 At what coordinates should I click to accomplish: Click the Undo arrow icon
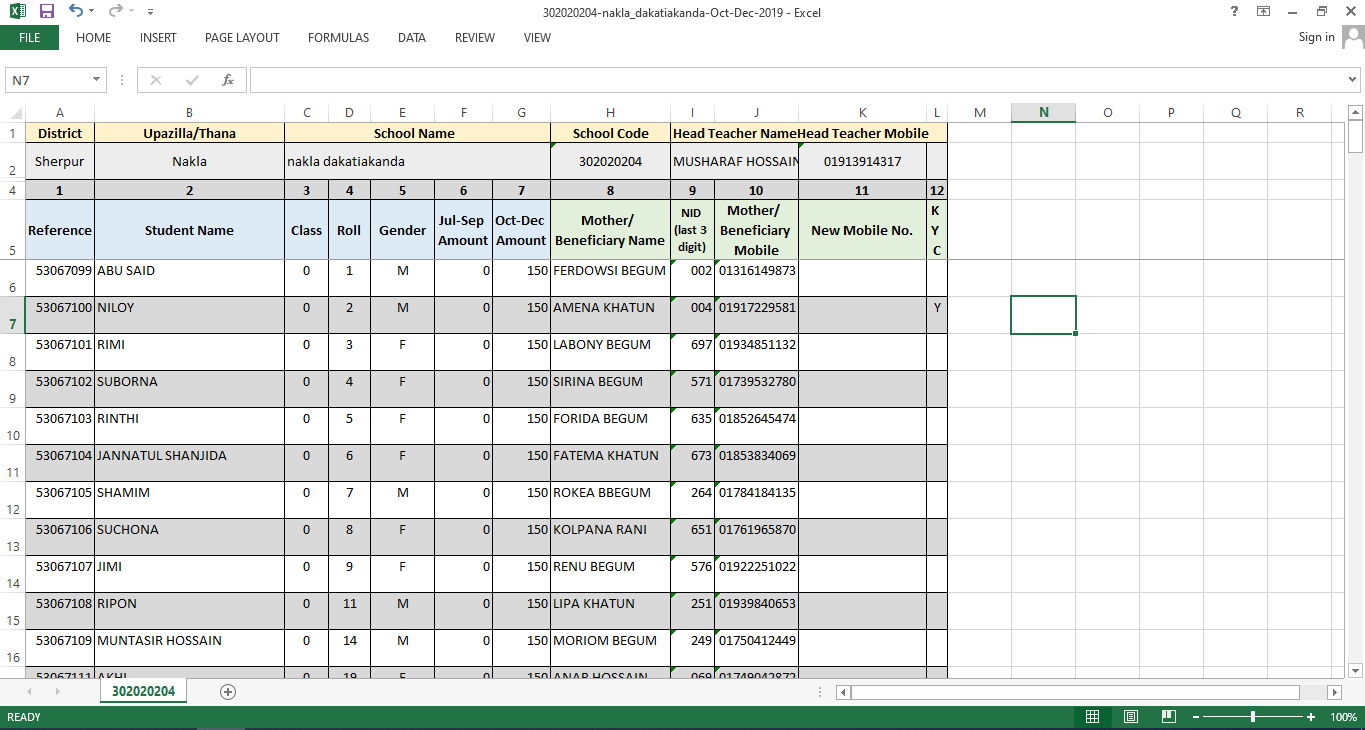[x=76, y=11]
